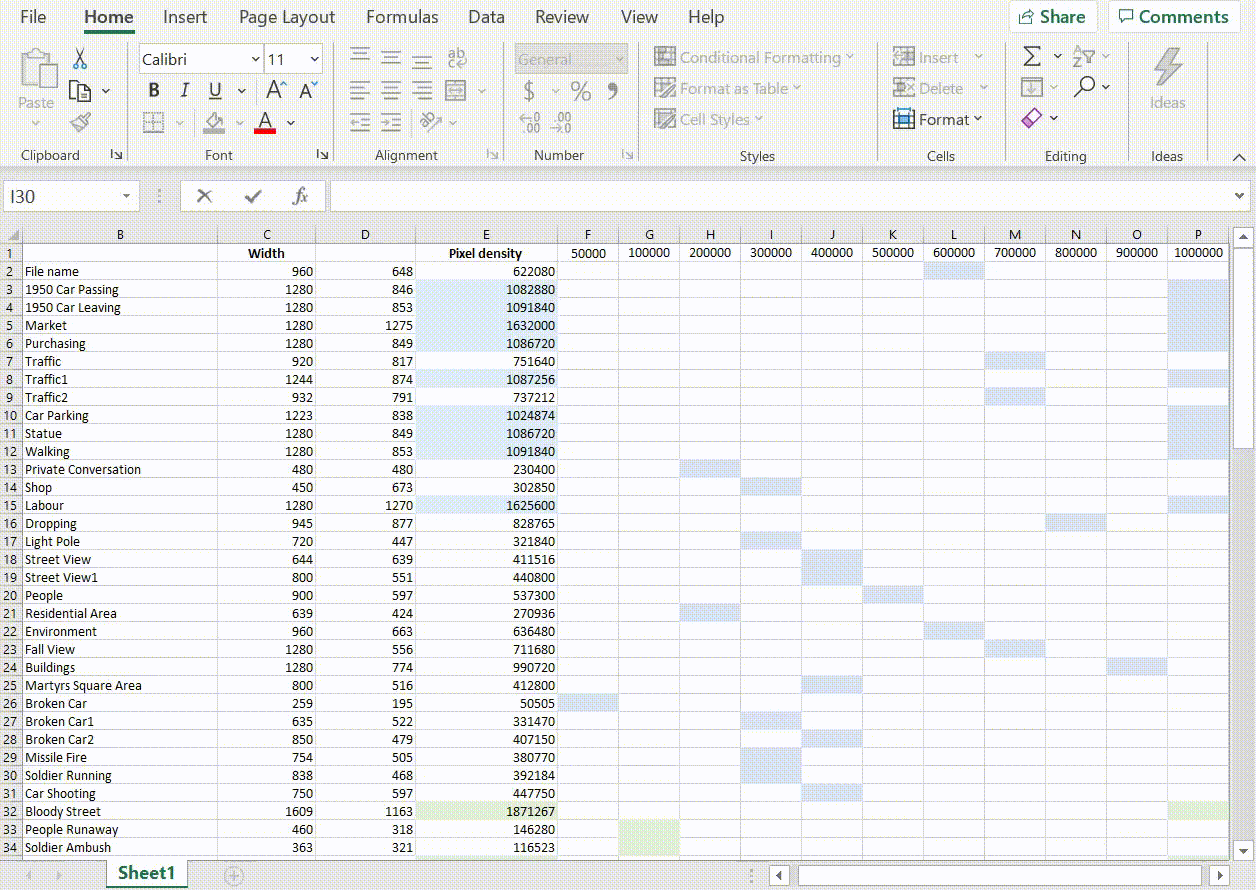Switch to the Page Layout tab

(287, 17)
